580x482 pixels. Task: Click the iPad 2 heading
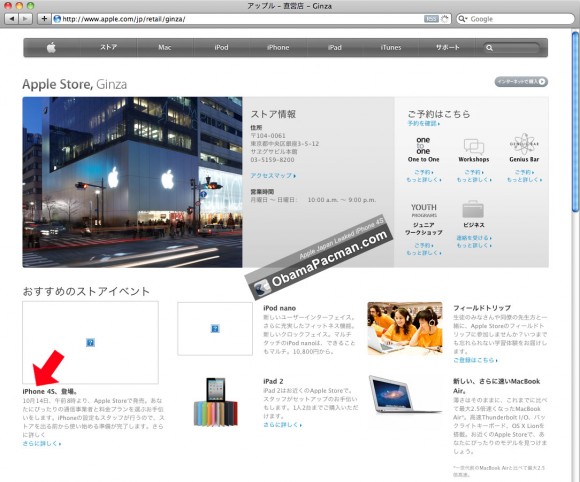point(273,381)
